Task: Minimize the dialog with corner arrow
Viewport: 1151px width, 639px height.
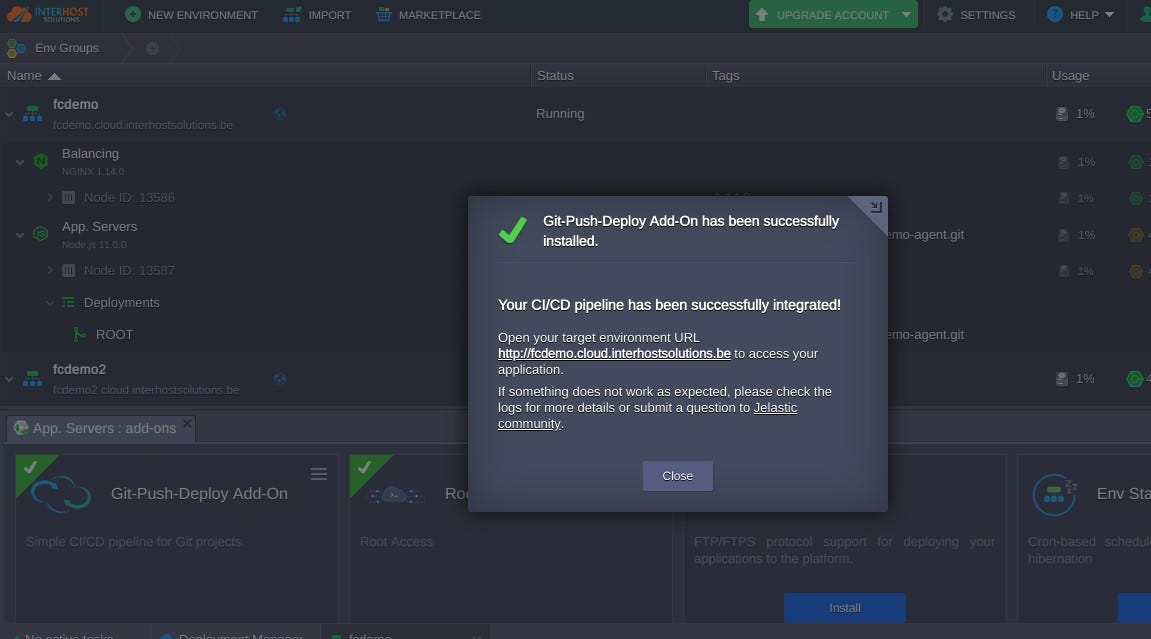Action: click(876, 207)
